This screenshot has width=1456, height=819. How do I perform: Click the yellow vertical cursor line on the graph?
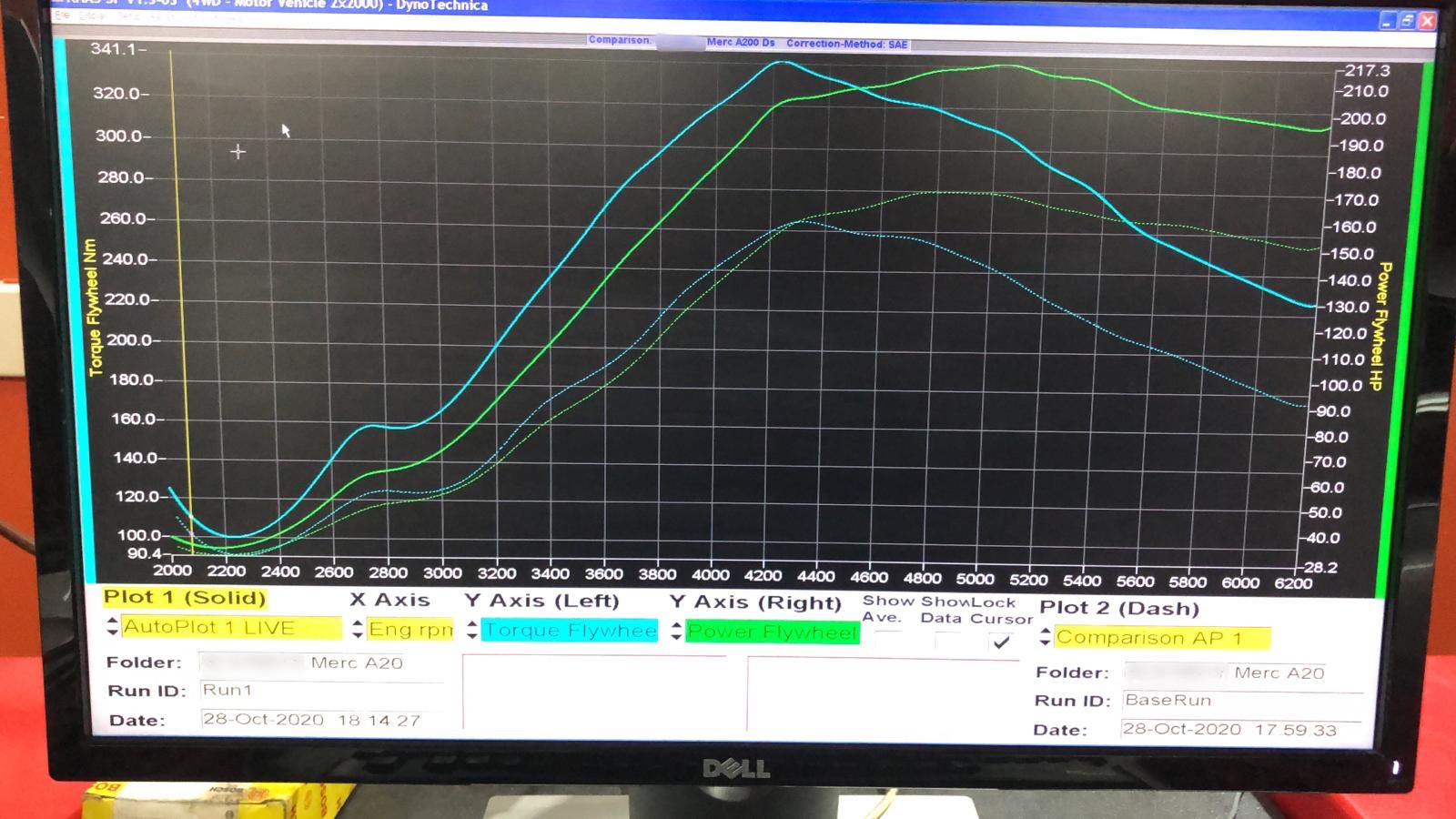click(x=181, y=300)
